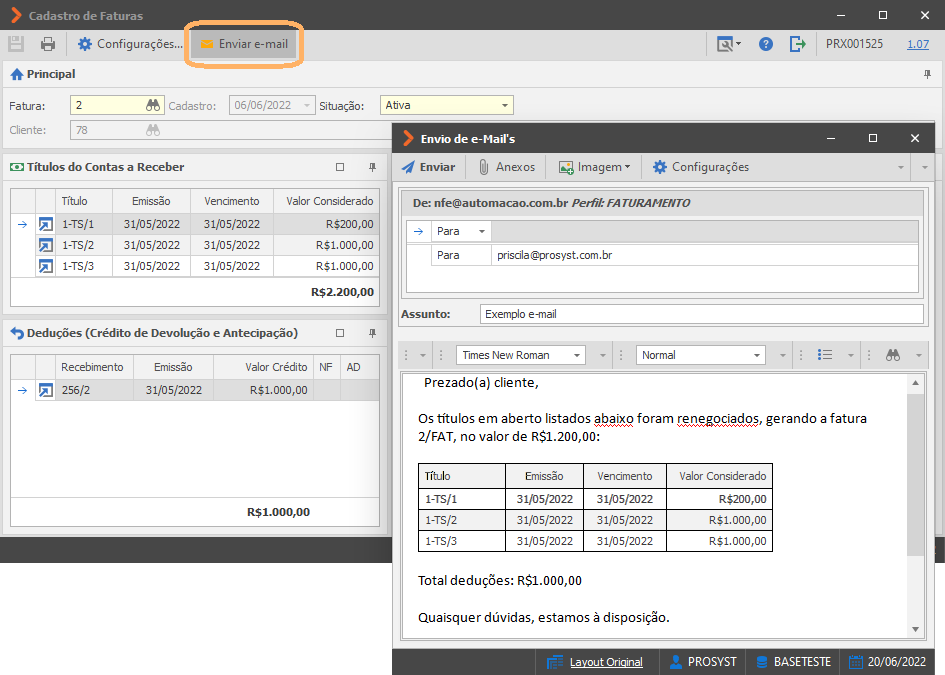
Task: Click the blue help question mark icon
Action: [765, 44]
